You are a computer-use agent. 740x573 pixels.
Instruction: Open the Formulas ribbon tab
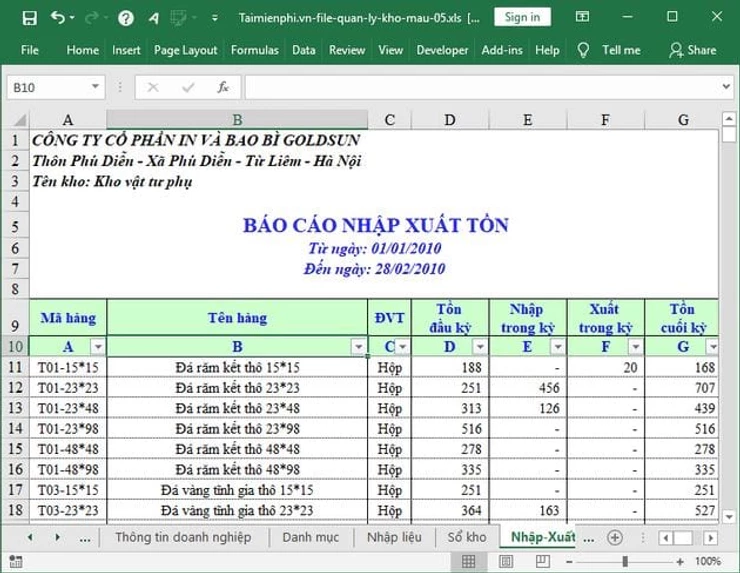point(254,50)
